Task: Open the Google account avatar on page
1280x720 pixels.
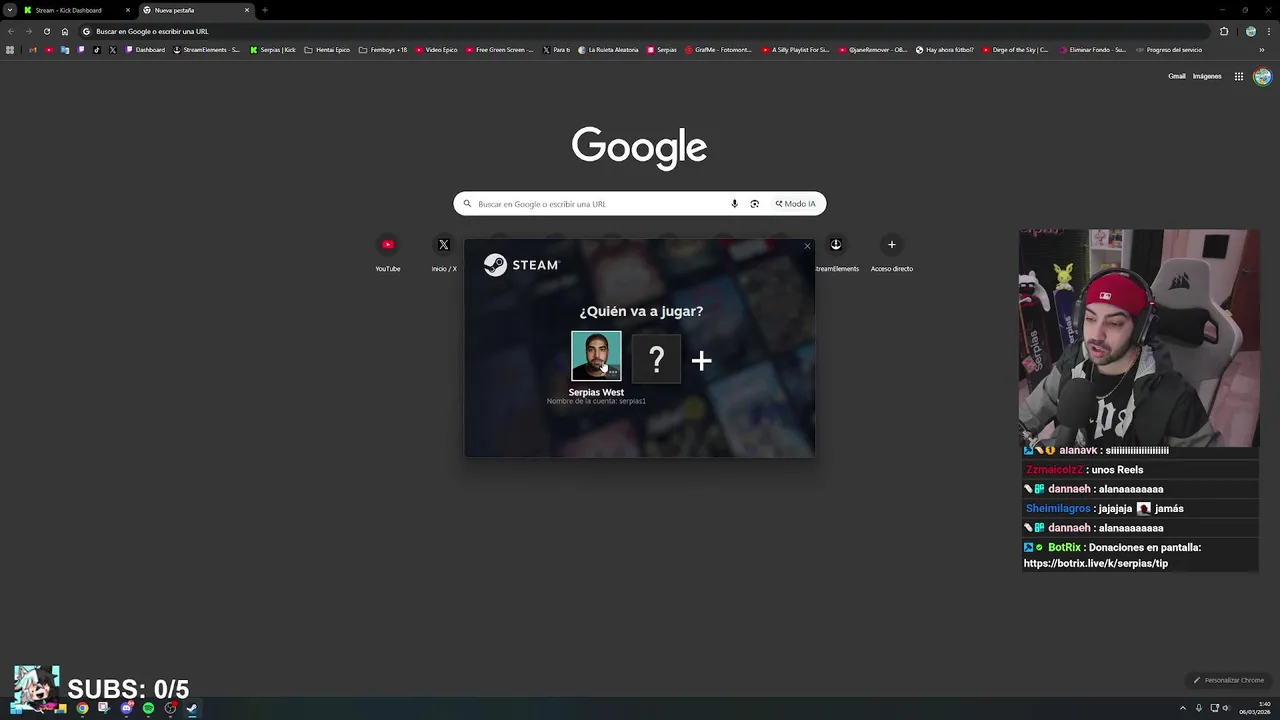Action: [1262, 76]
